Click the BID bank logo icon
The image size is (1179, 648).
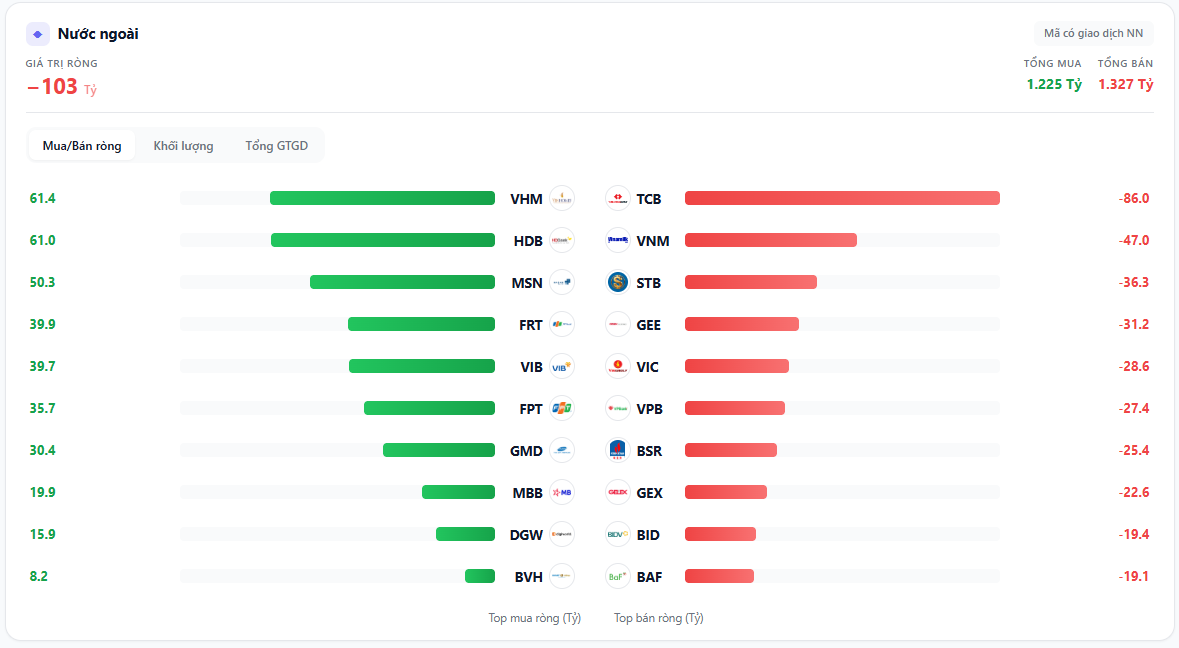pyautogui.click(x=617, y=534)
